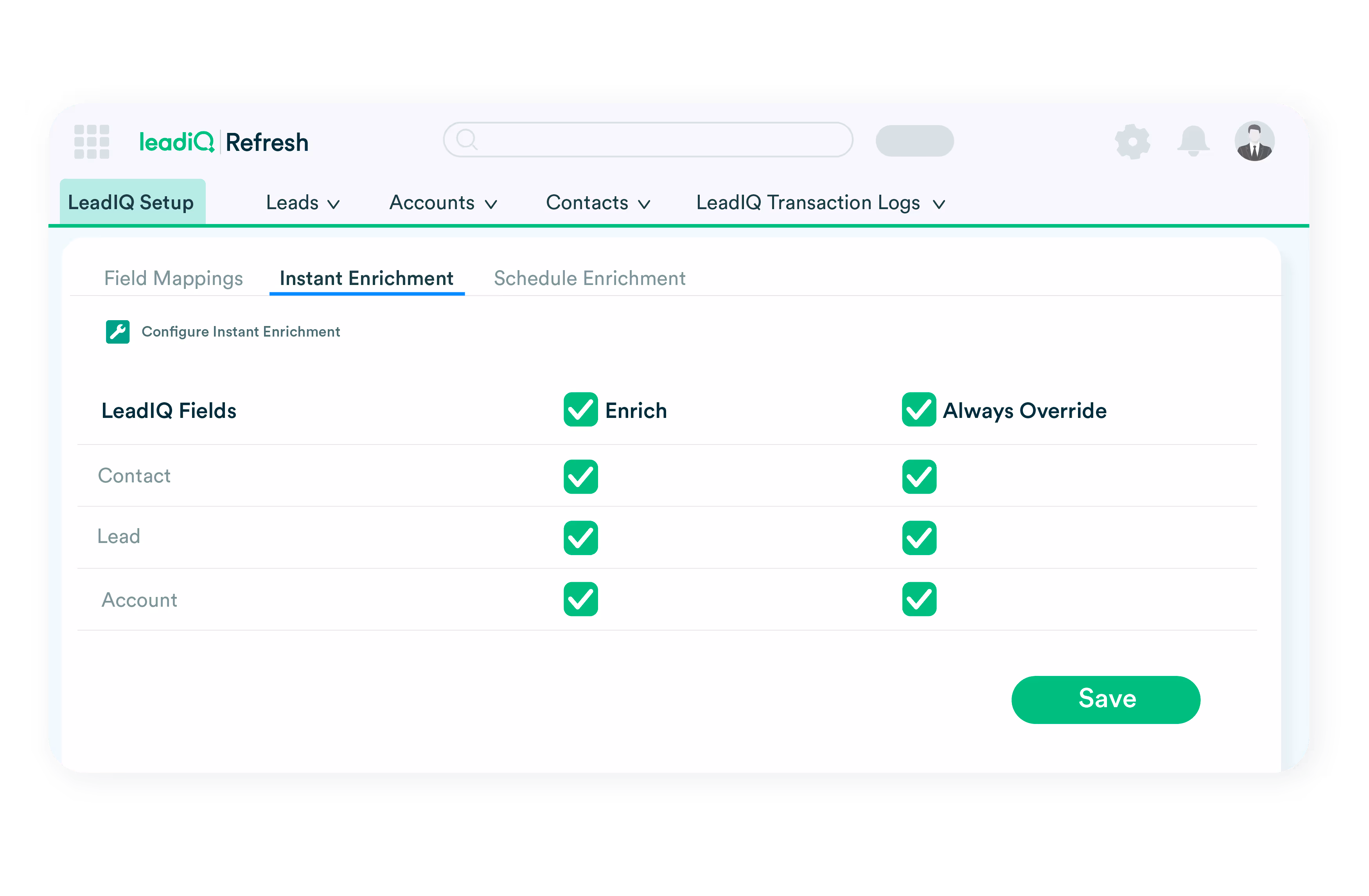This screenshot has height=896, width=1369.
Task: Open the settings gear
Action: click(x=1133, y=142)
